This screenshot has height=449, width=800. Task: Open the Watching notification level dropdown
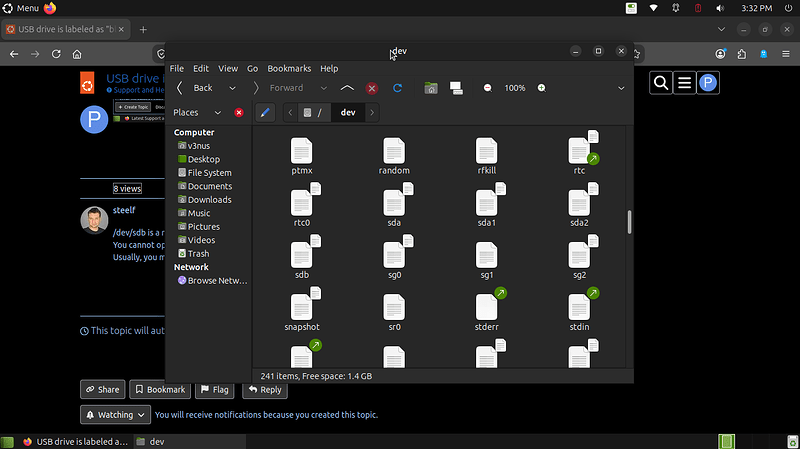click(115, 415)
